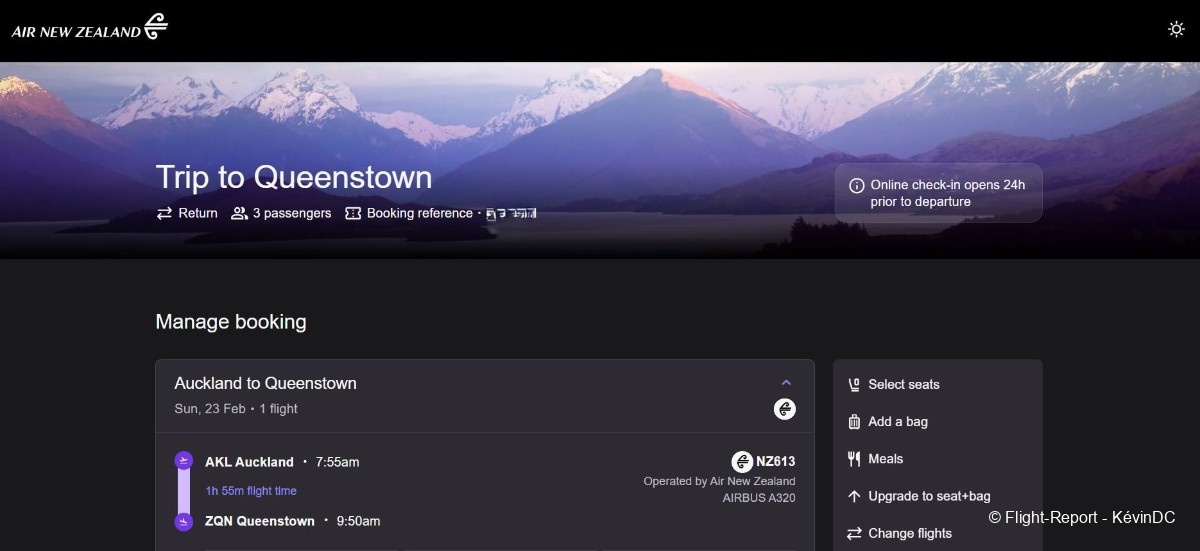This screenshot has width=1200, height=551.
Task: Toggle the light/dark theme sun icon
Action: [1176, 29]
